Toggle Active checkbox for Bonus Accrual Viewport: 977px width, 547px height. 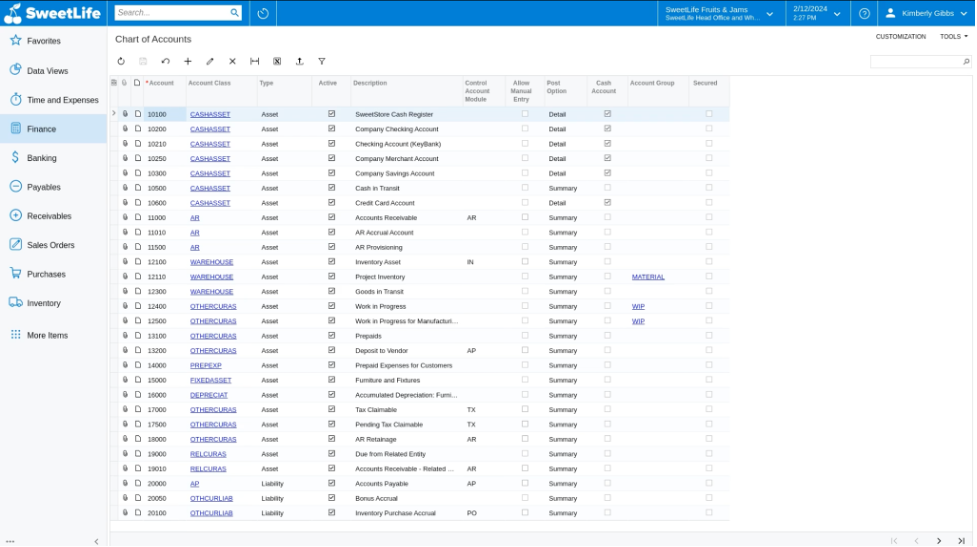(331, 498)
